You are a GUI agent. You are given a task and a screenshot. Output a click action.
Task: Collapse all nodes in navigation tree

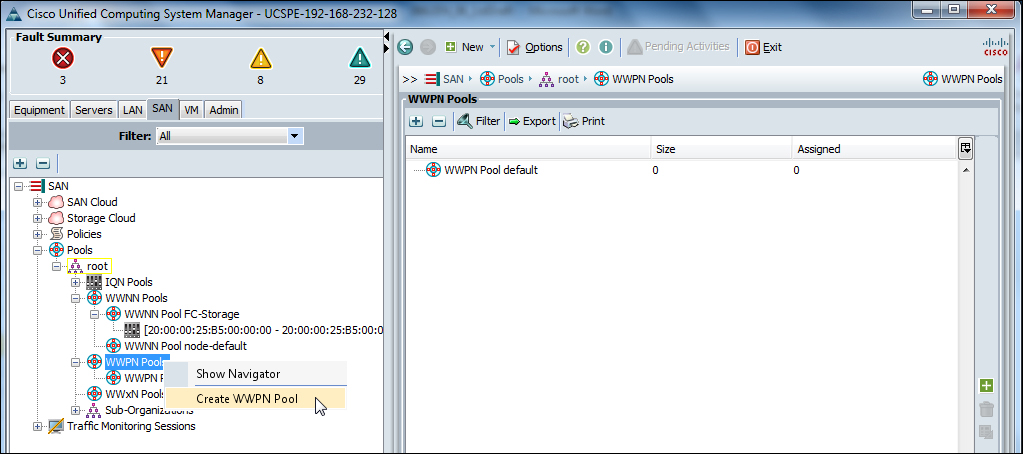[x=42, y=163]
